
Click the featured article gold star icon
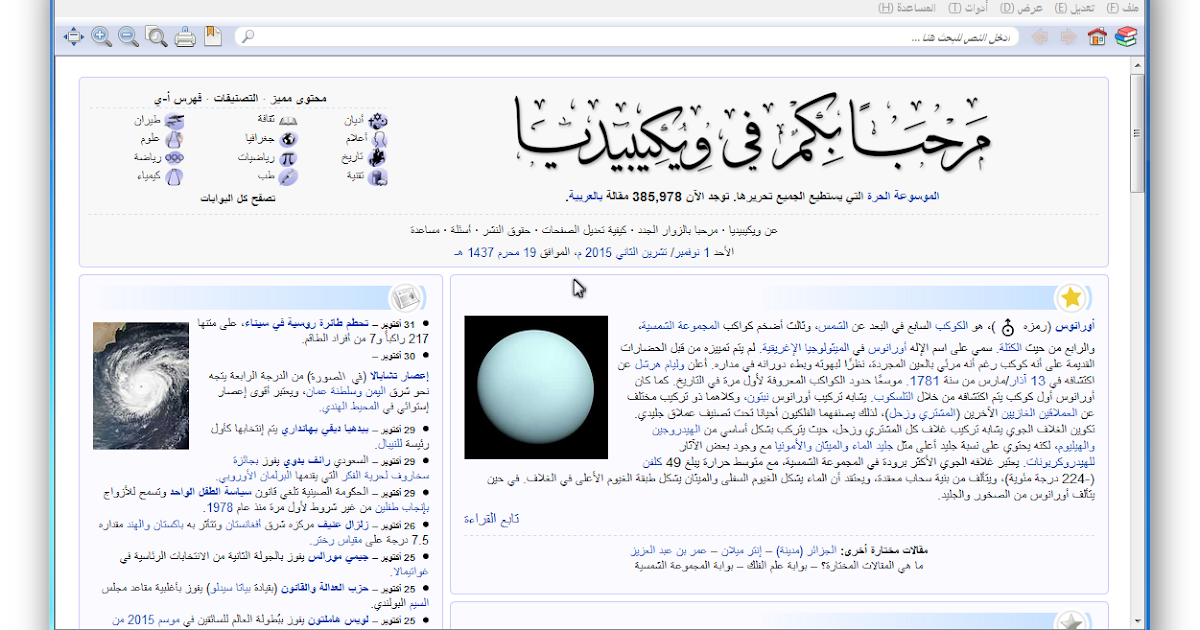[1072, 297]
